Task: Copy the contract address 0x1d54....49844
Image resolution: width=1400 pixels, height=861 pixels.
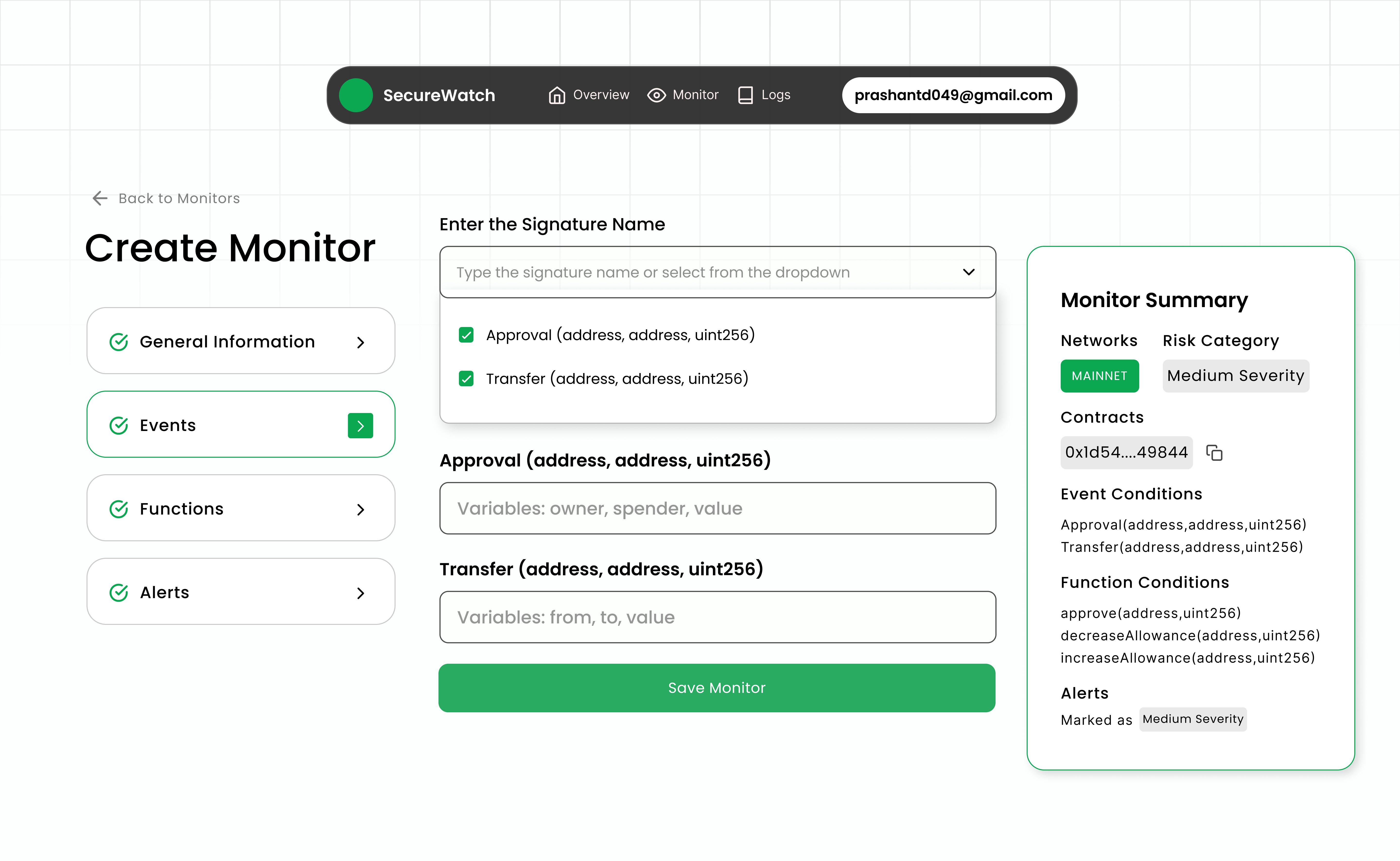Action: point(1214,453)
